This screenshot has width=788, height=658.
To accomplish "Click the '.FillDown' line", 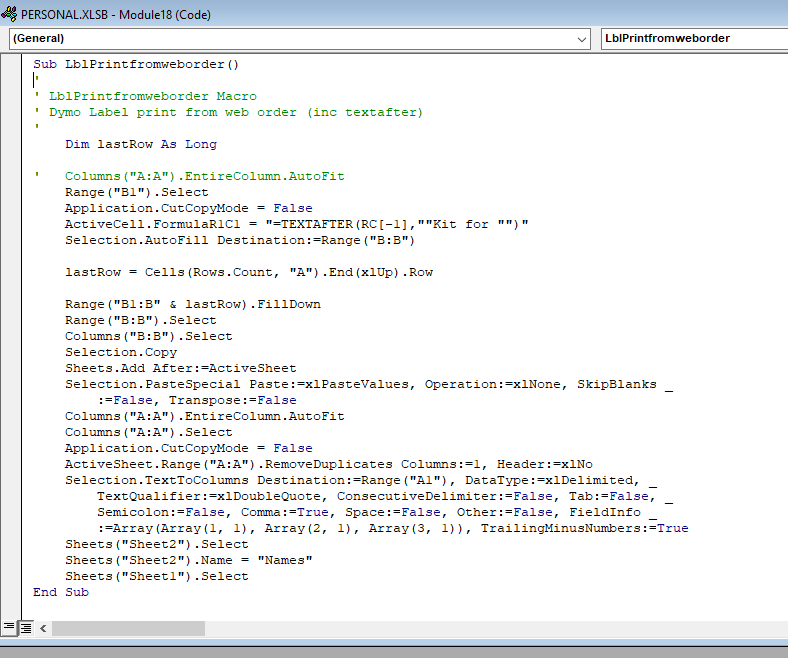I will [192, 305].
